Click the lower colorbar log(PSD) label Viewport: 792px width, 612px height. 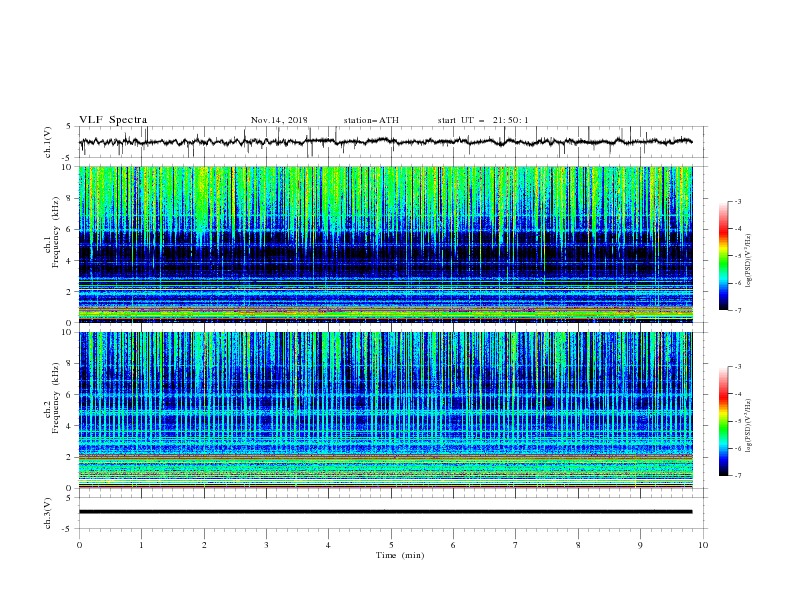click(x=749, y=425)
